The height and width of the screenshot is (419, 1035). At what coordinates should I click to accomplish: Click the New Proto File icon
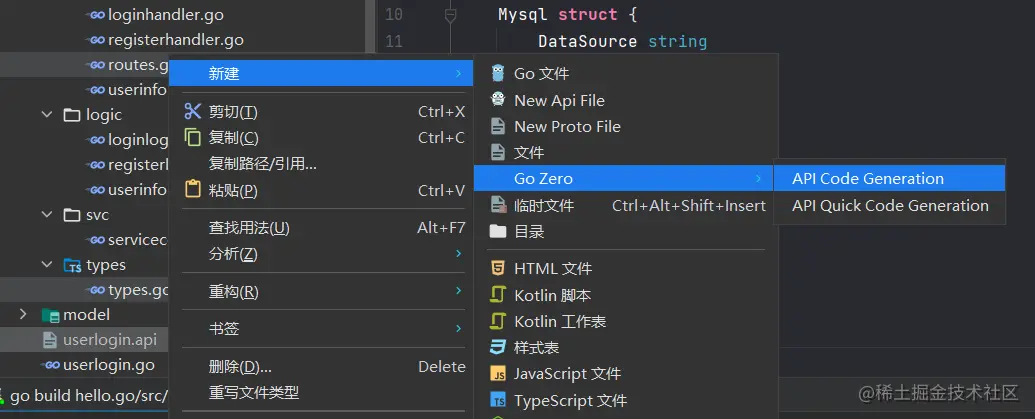point(498,126)
